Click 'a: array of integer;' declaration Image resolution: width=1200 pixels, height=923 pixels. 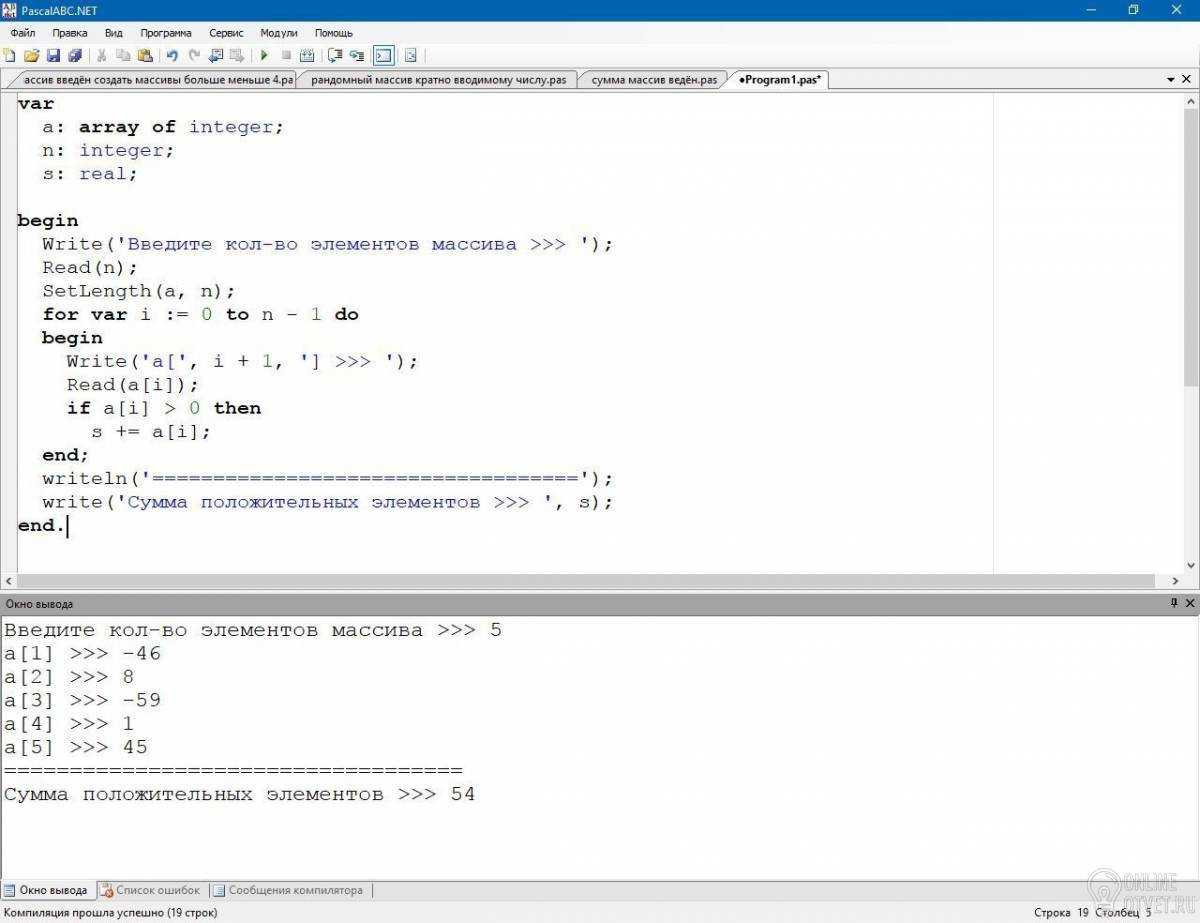coord(163,127)
